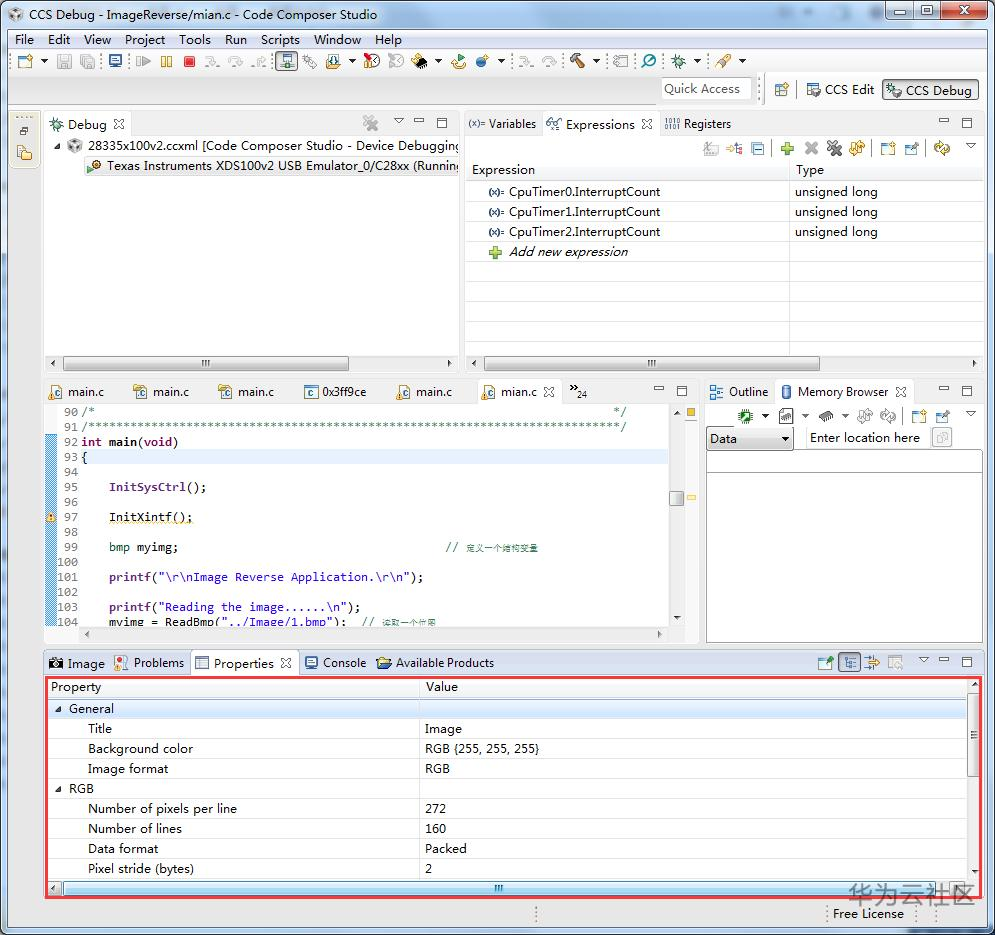995x935 pixels.
Task: Toggle Continuous Refresh in Expressions toolbar
Action: pos(942,149)
